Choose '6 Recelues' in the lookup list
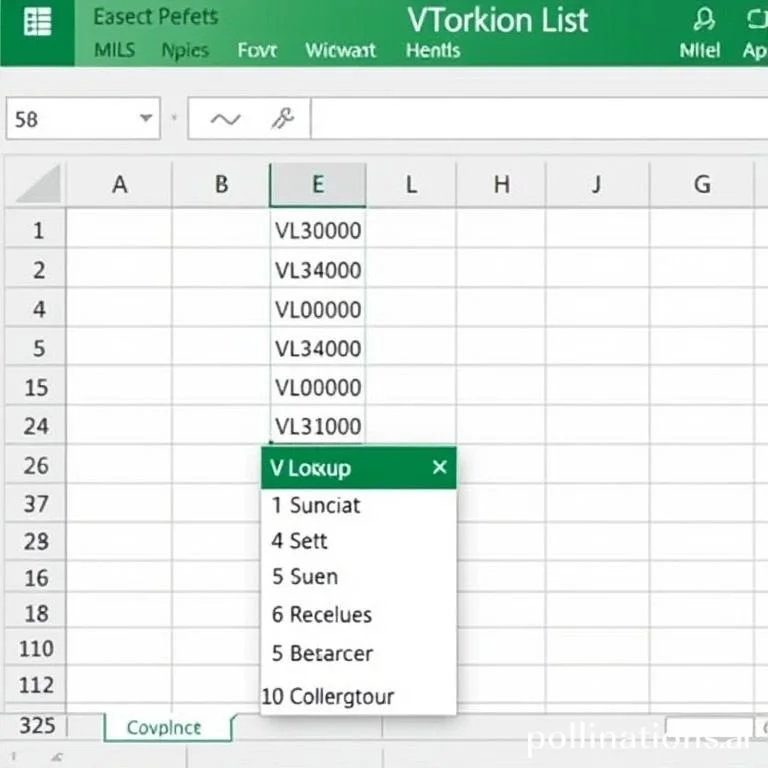 click(x=359, y=615)
